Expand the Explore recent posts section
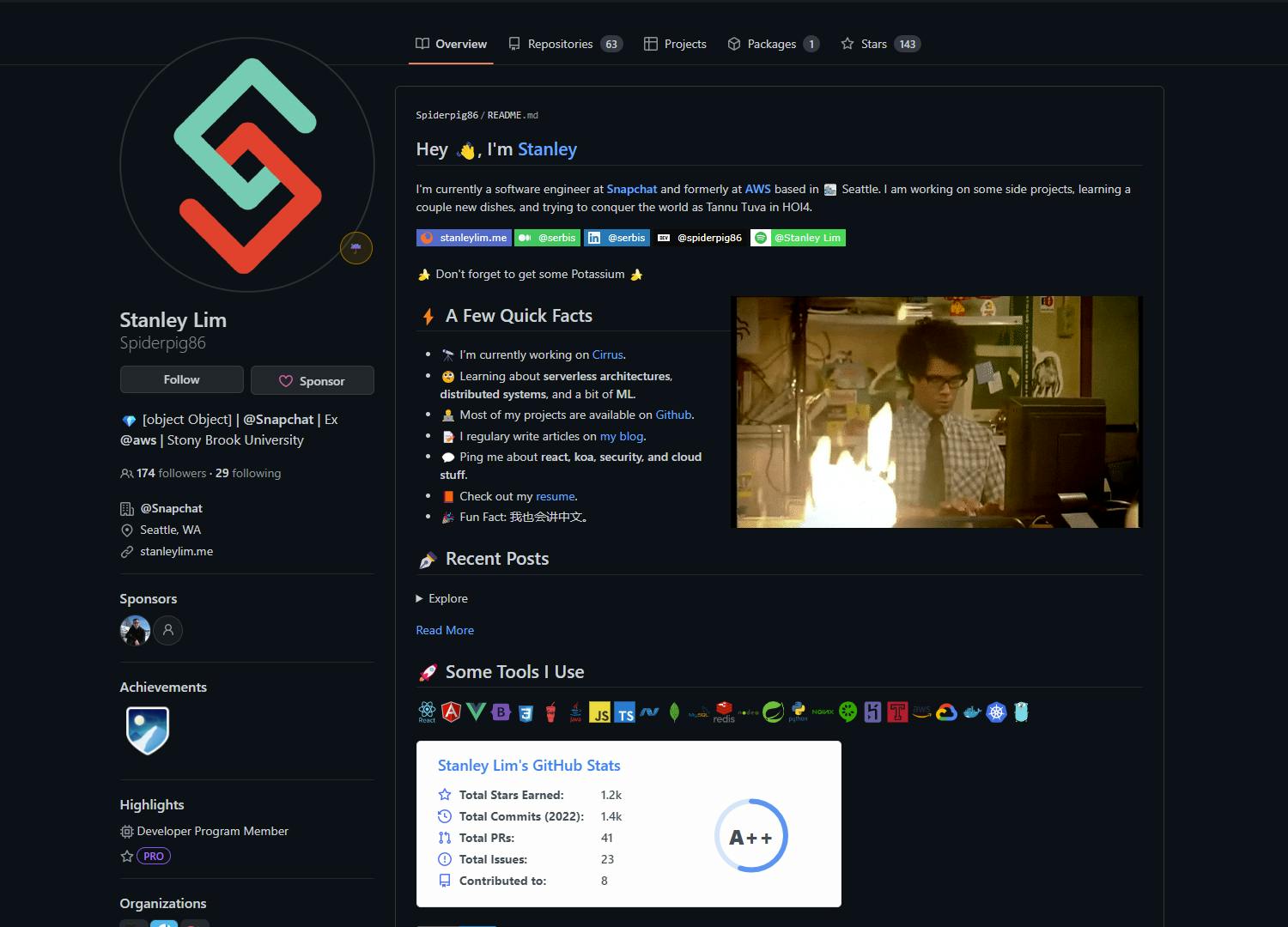This screenshot has height=927, width=1288. point(442,598)
